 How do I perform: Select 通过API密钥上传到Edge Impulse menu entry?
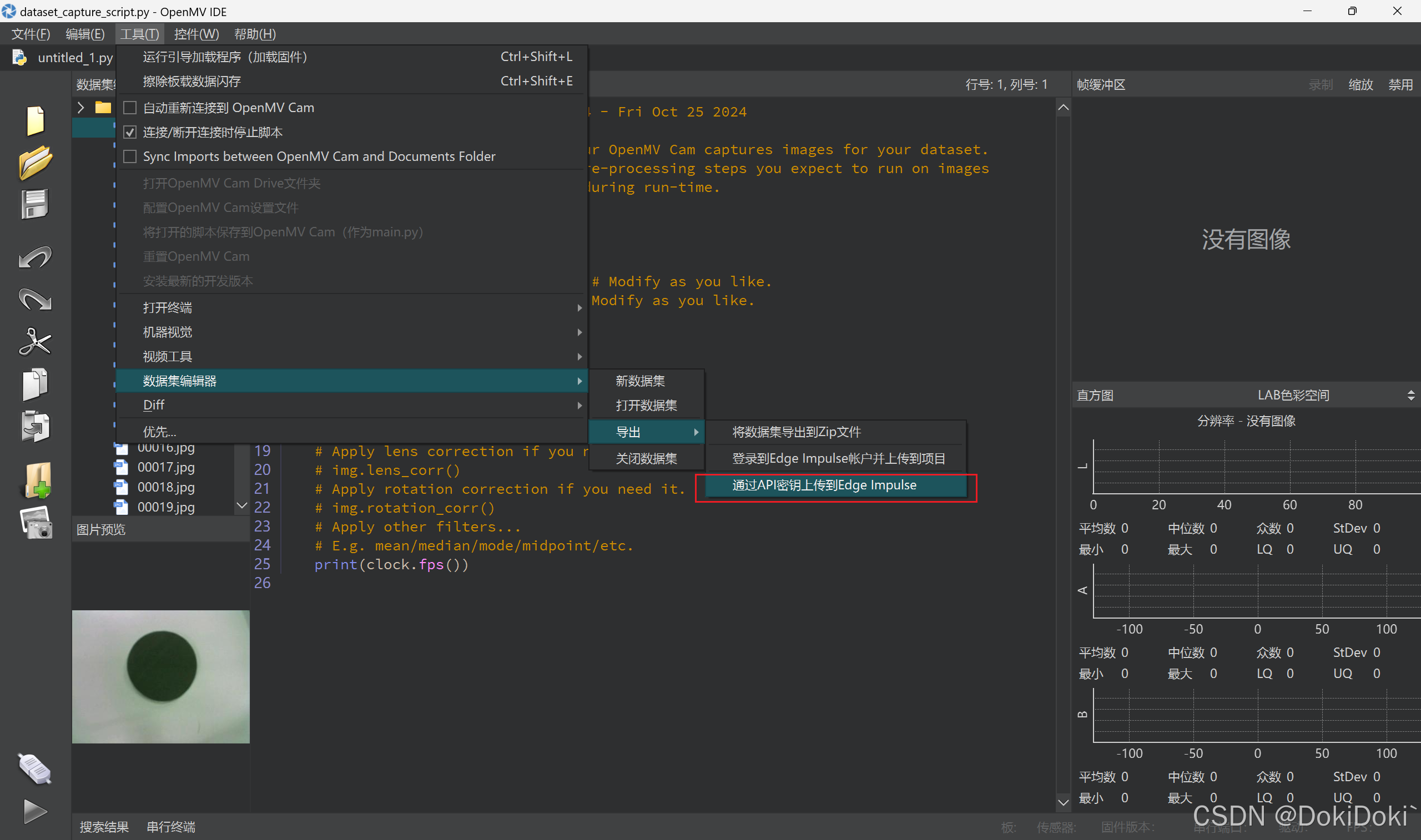(824, 485)
